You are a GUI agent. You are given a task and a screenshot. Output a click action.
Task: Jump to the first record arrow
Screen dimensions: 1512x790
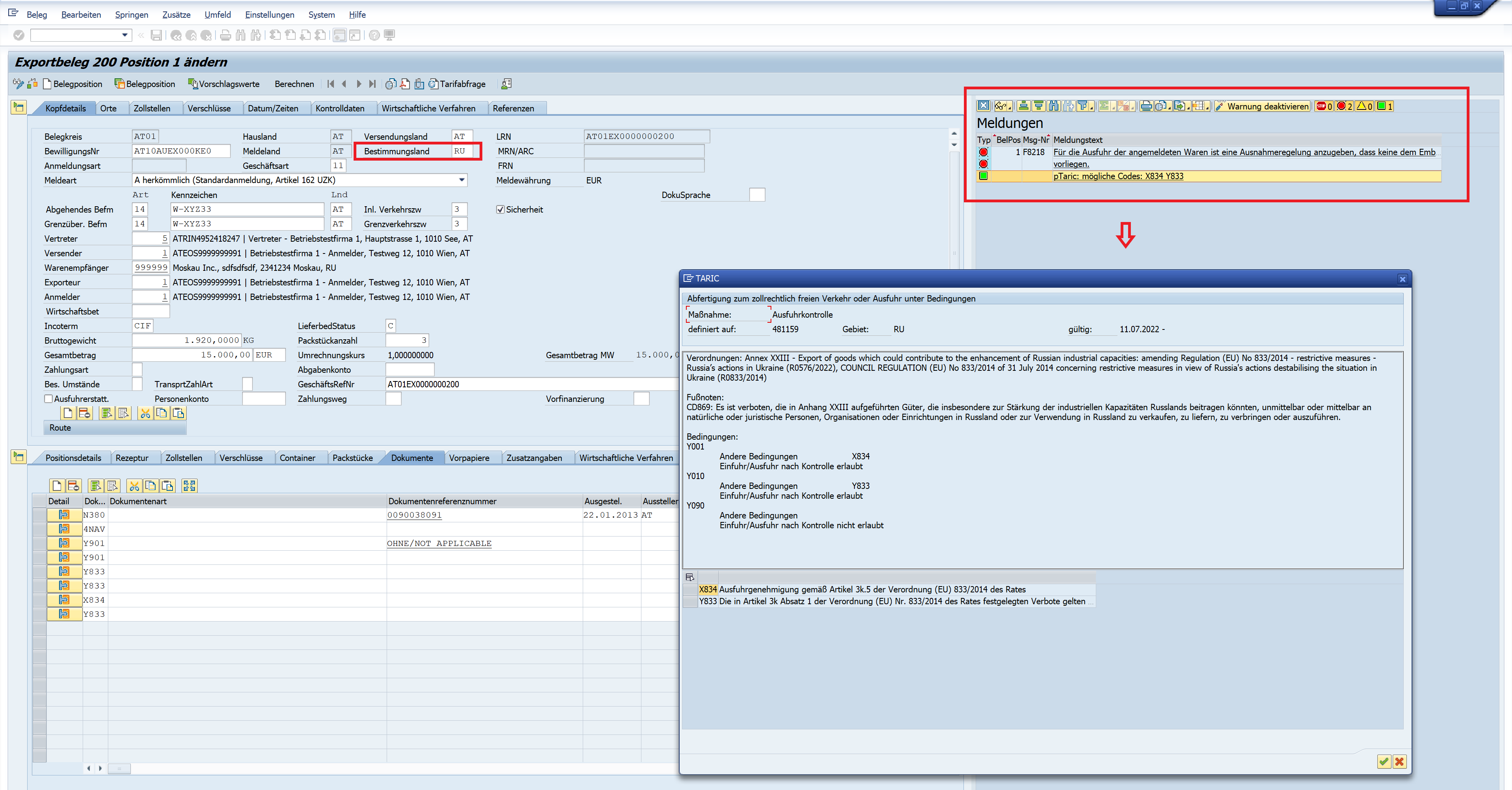point(330,84)
